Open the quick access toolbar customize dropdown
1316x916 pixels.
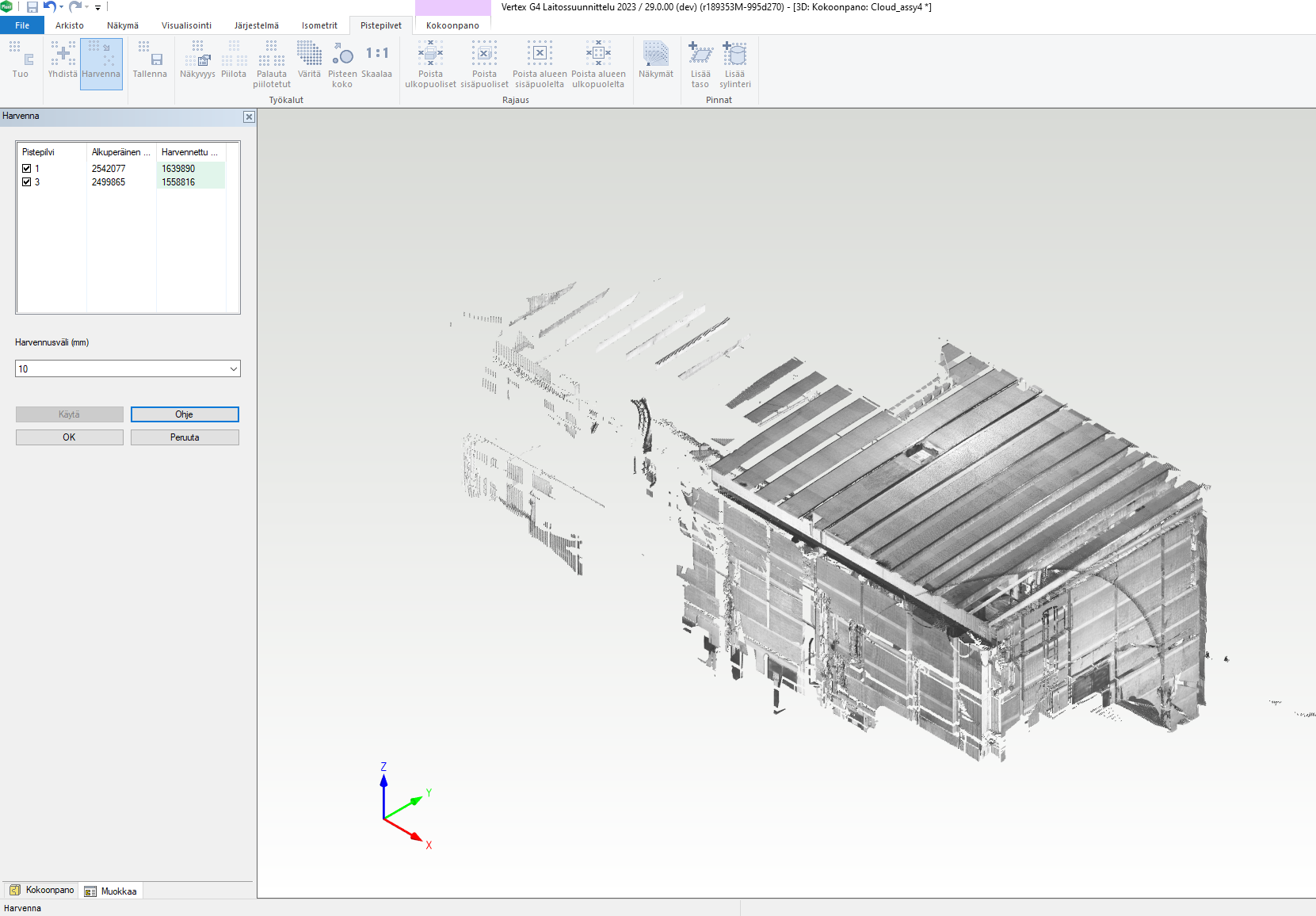(98, 7)
